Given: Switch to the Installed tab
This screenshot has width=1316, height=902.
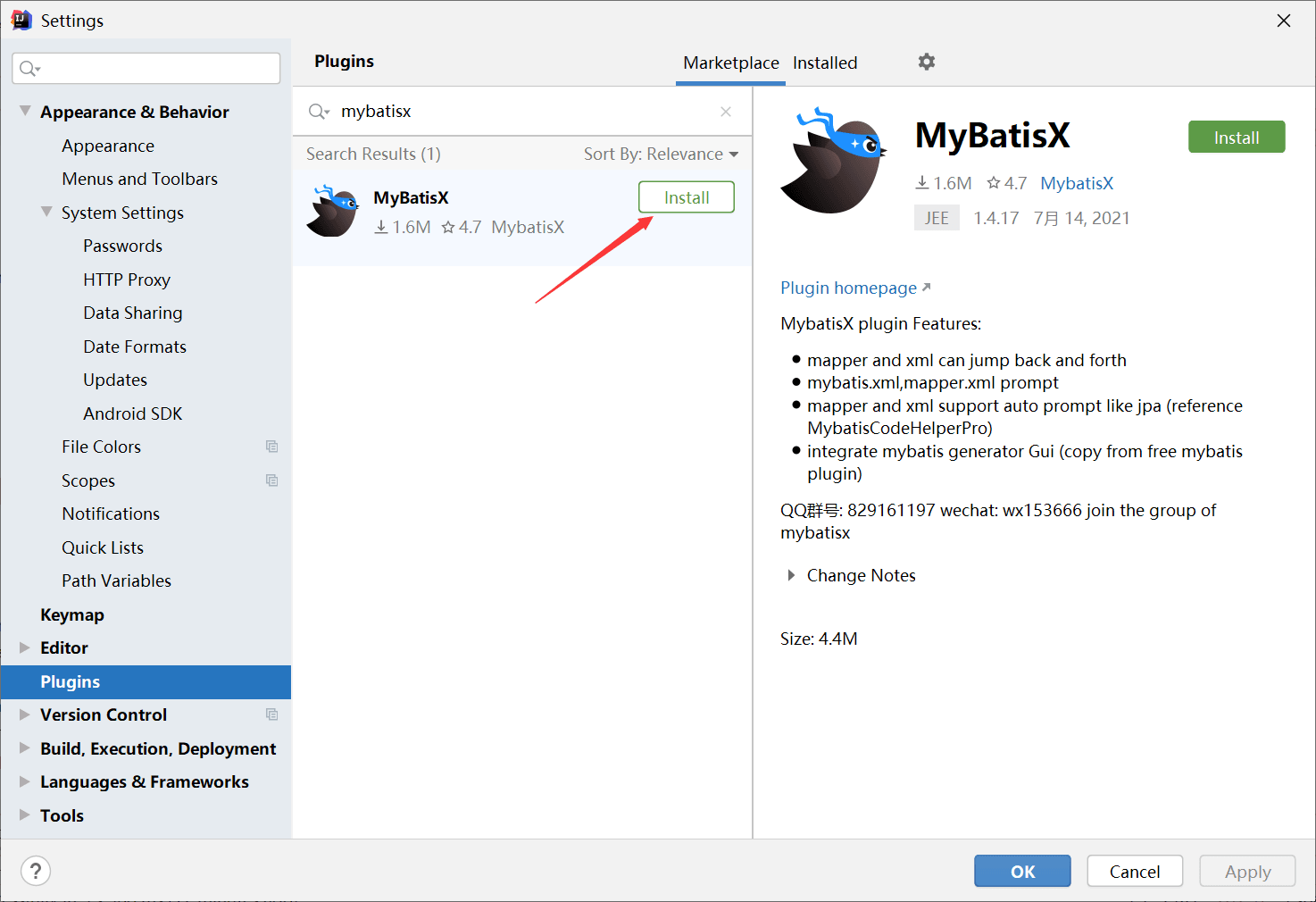Looking at the screenshot, I should click(x=825, y=63).
